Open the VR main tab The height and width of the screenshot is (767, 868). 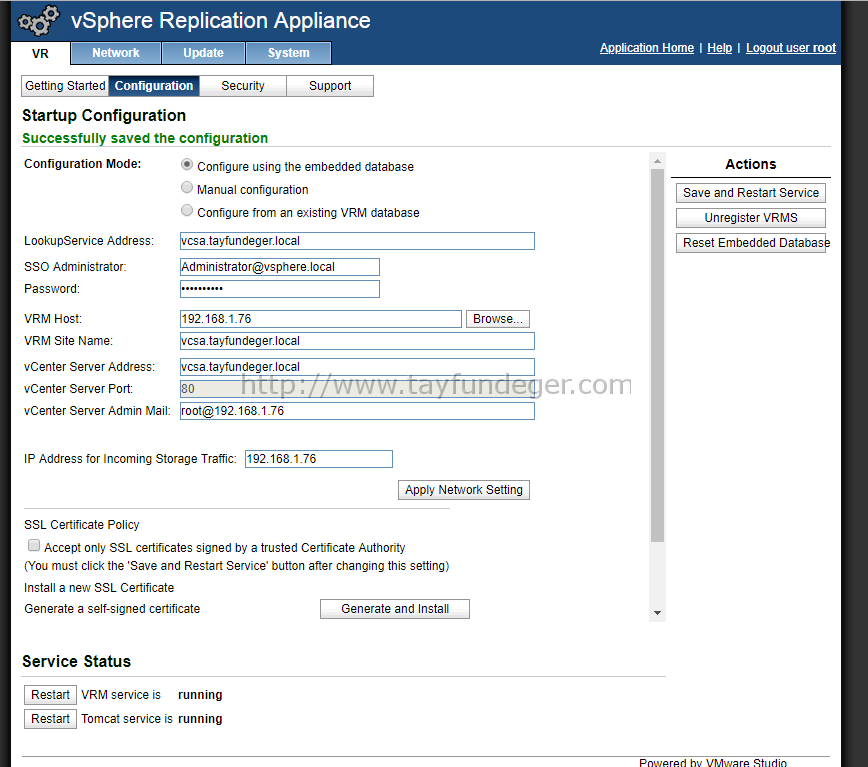click(40, 53)
